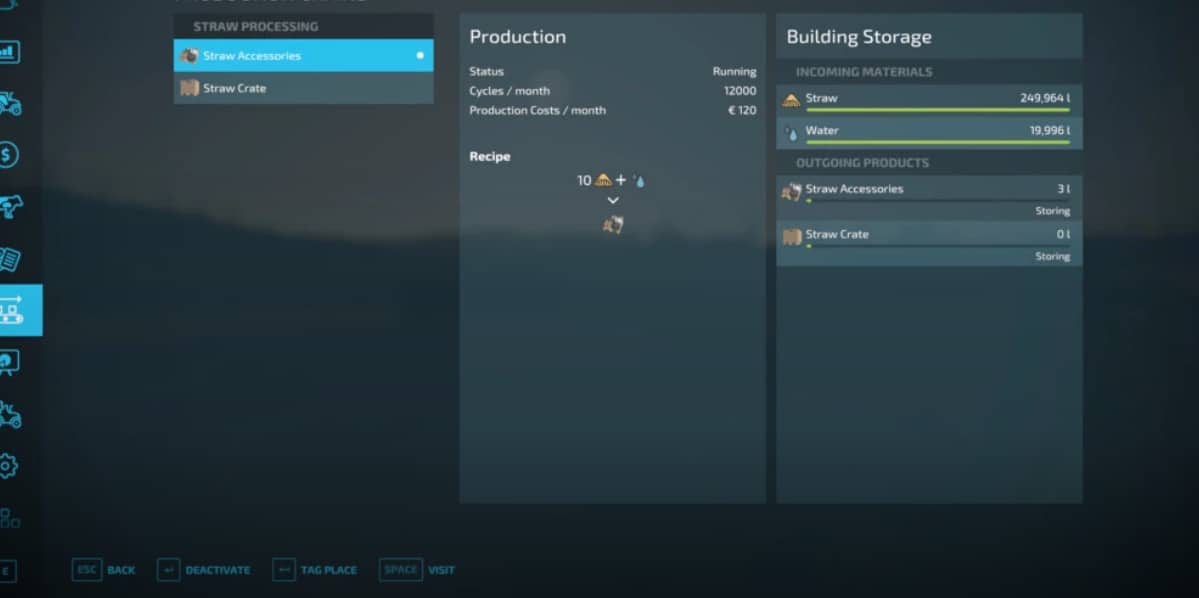Change Straw Crate output mode from Storing

pyautogui.click(x=1052, y=256)
